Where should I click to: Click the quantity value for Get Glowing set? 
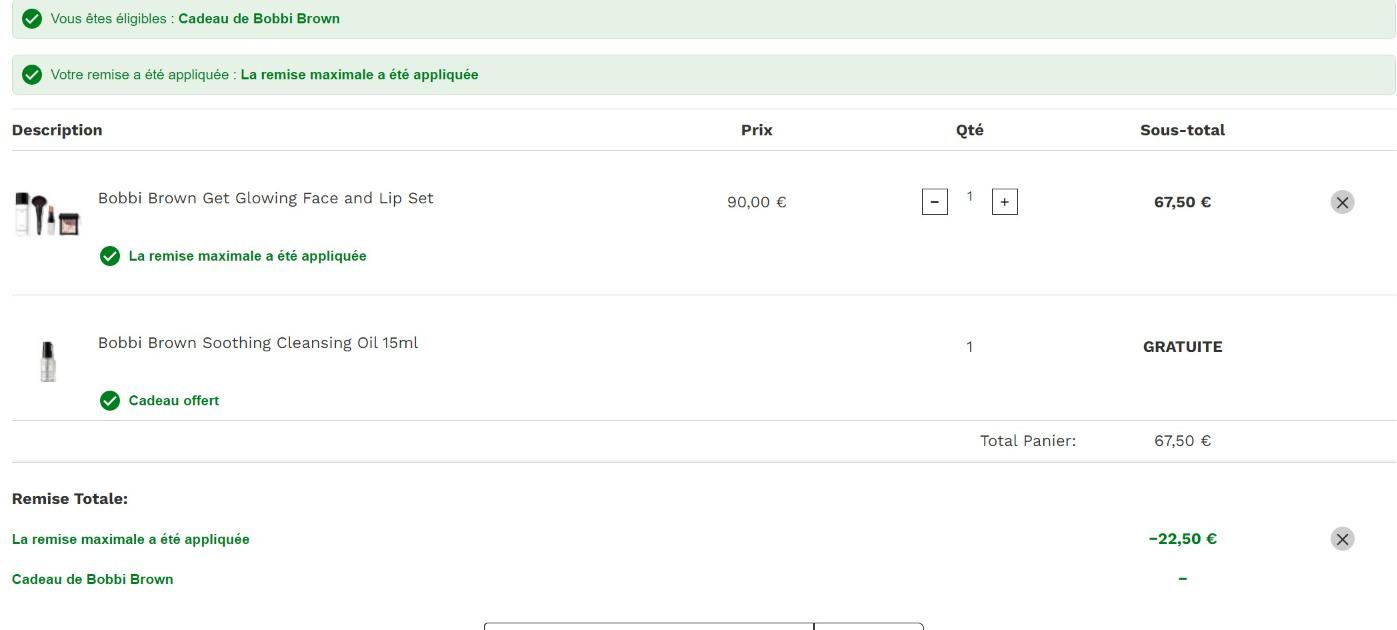(969, 197)
